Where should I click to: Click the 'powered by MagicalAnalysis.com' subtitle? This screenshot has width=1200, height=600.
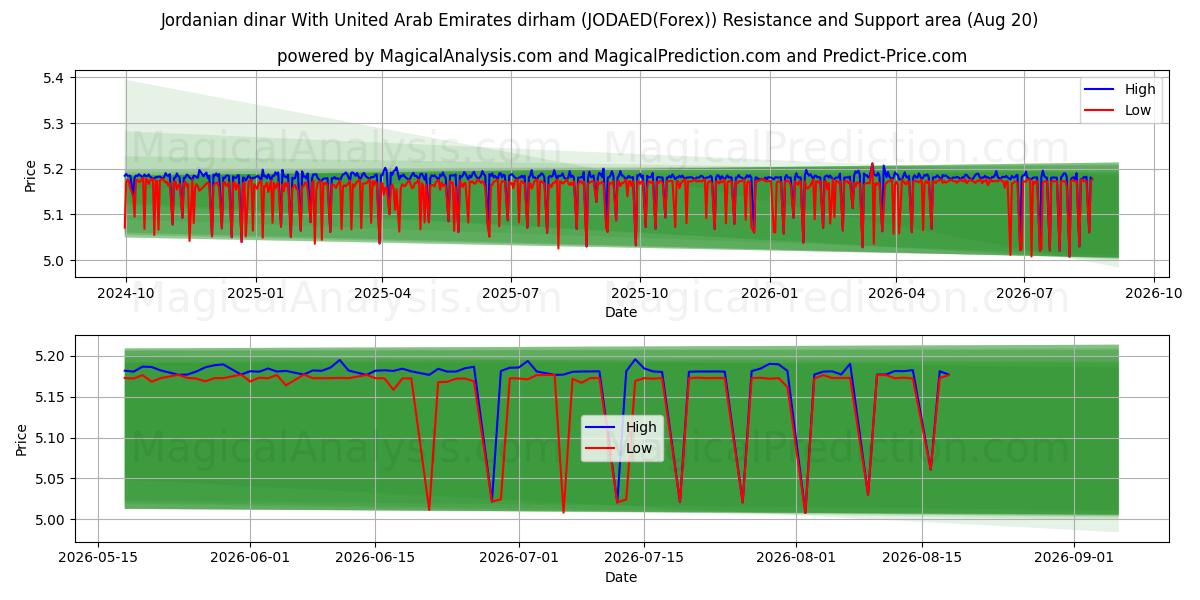point(621,56)
